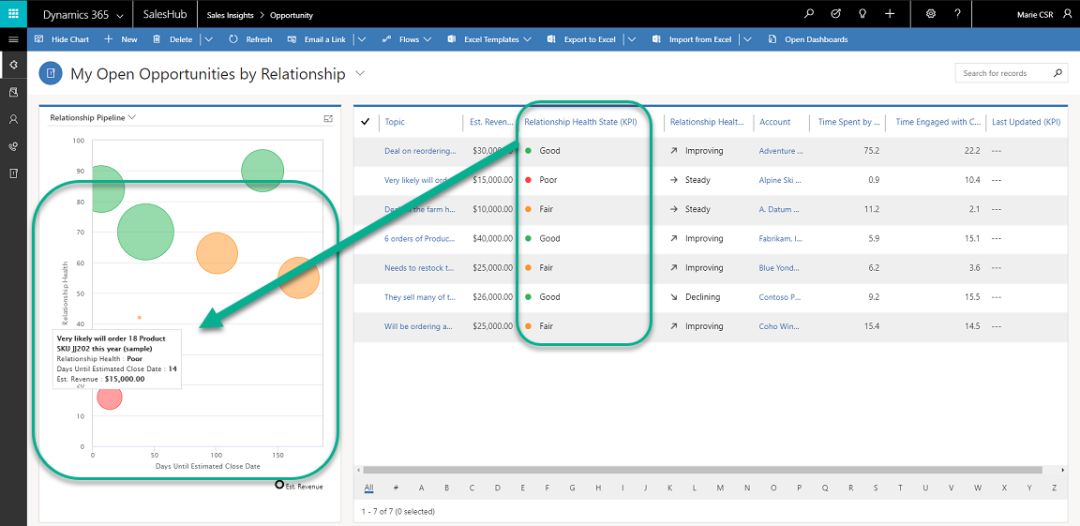Expand the Relationship Pipeline chart pane icon
The width and height of the screenshot is (1080, 526).
point(328,118)
